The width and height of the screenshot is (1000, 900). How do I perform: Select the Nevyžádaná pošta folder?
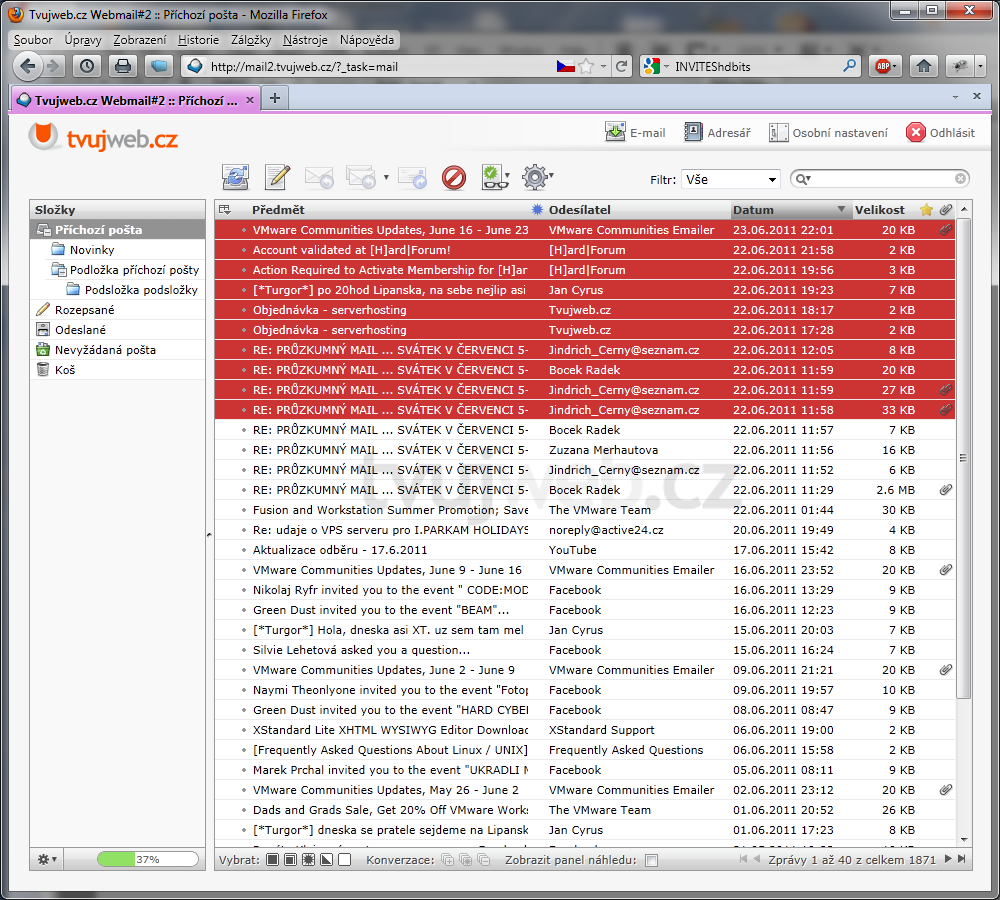coord(105,350)
